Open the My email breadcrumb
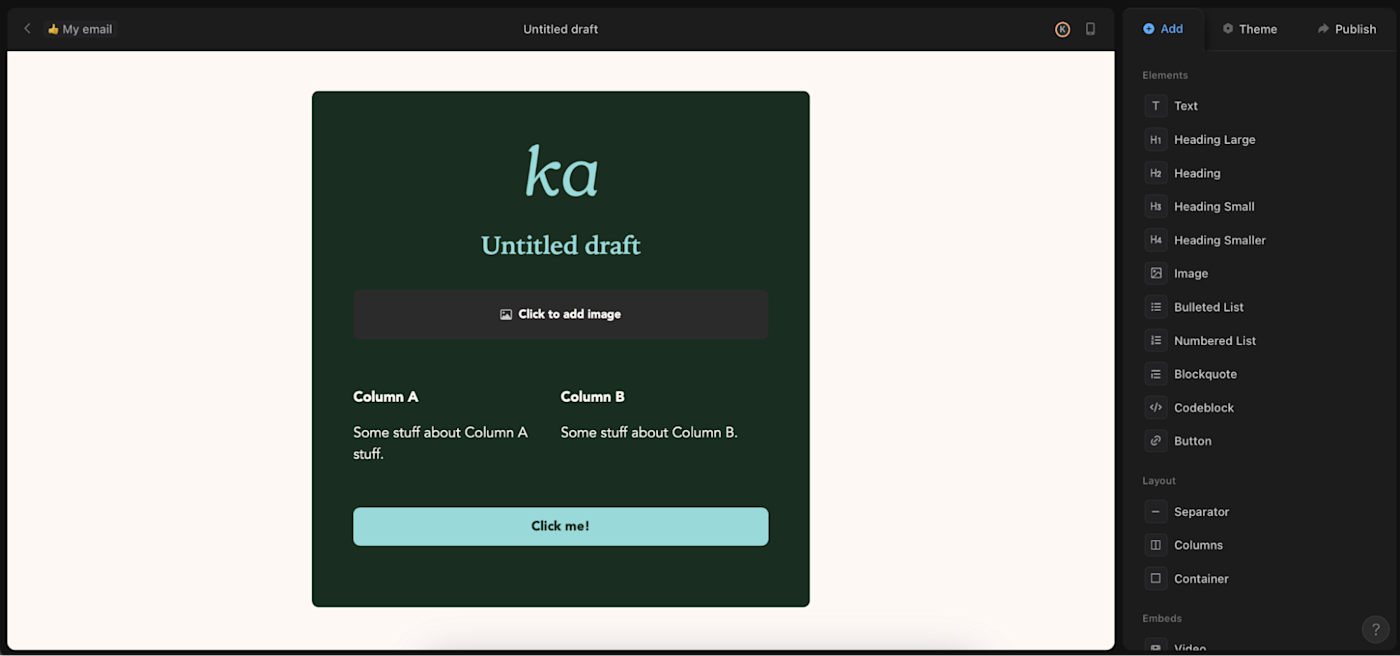This screenshot has height=656, width=1400. coord(80,29)
